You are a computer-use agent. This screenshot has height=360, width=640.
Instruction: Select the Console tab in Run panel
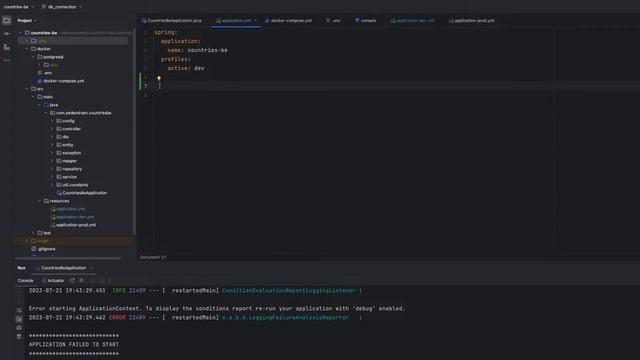pos(25,280)
